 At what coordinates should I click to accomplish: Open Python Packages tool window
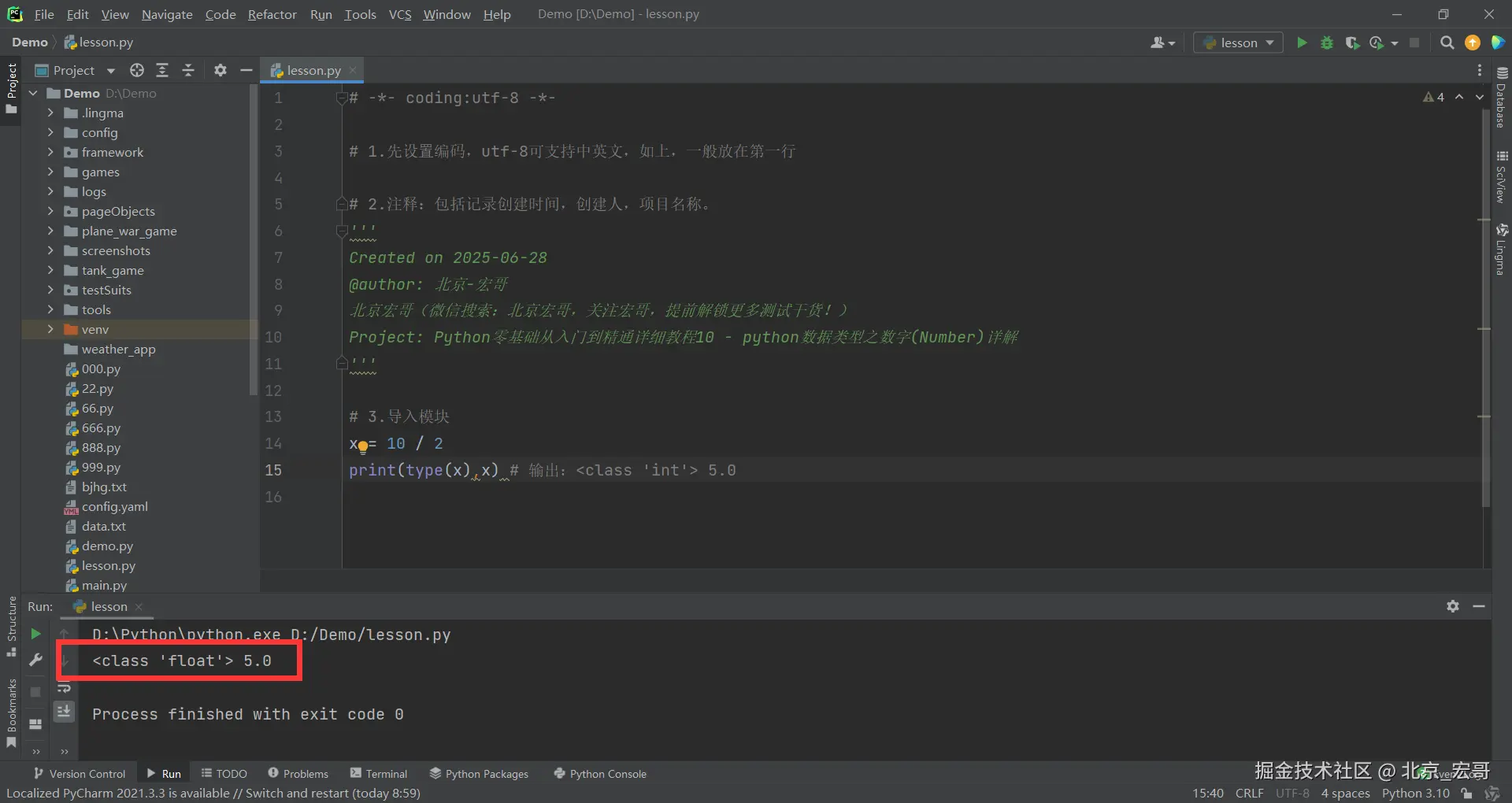(479, 774)
